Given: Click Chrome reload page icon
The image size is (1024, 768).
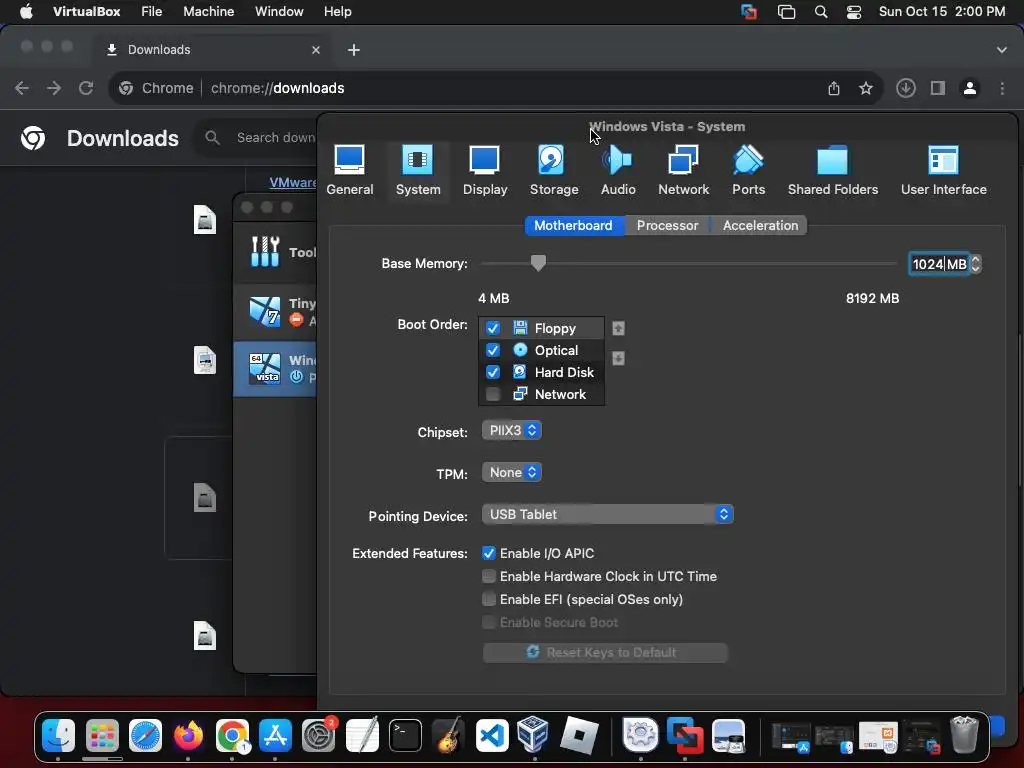Looking at the screenshot, I should point(86,88).
